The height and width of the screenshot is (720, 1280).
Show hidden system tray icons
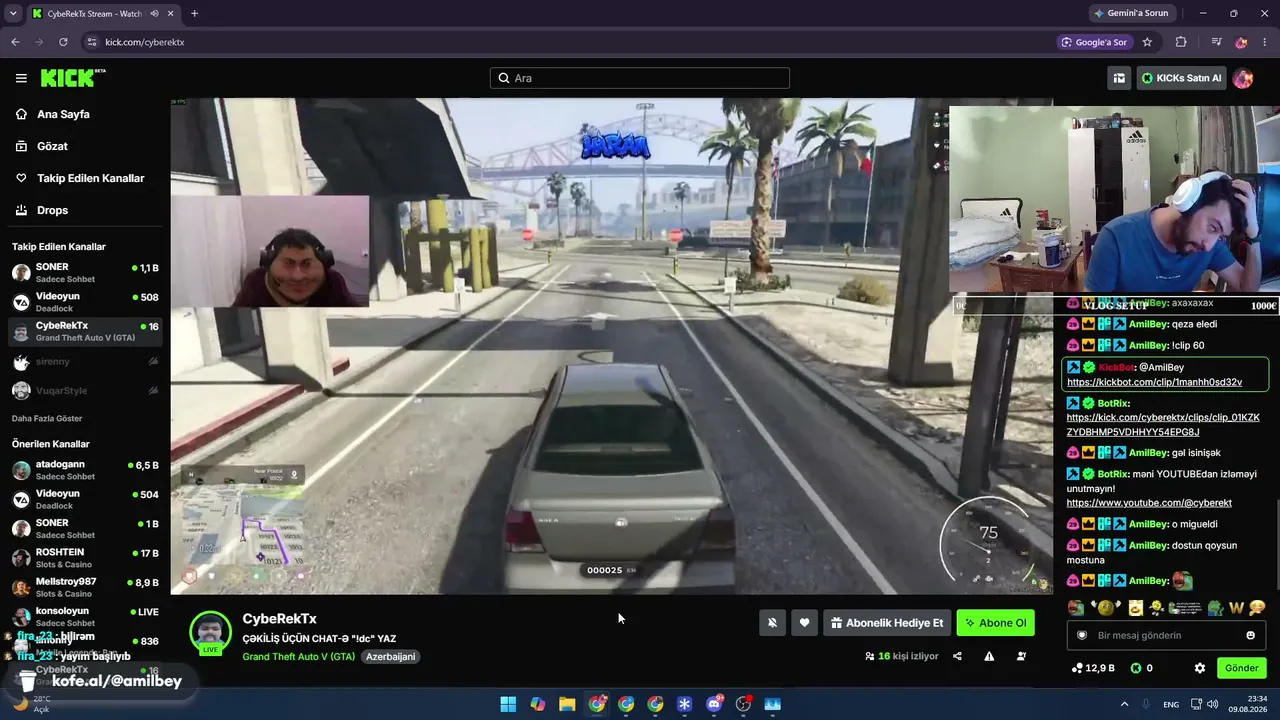coord(1124,704)
